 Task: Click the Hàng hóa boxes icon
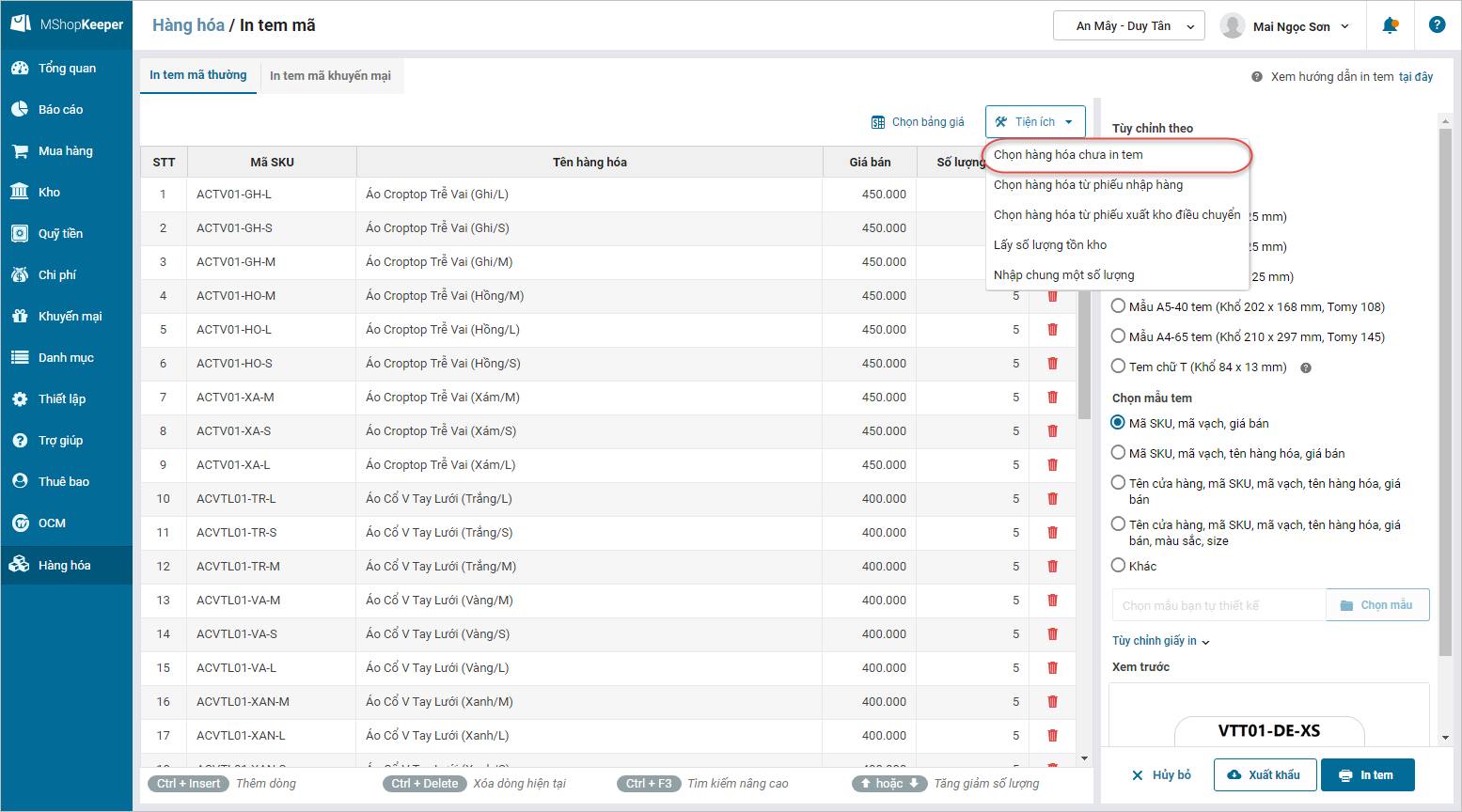tap(20, 565)
